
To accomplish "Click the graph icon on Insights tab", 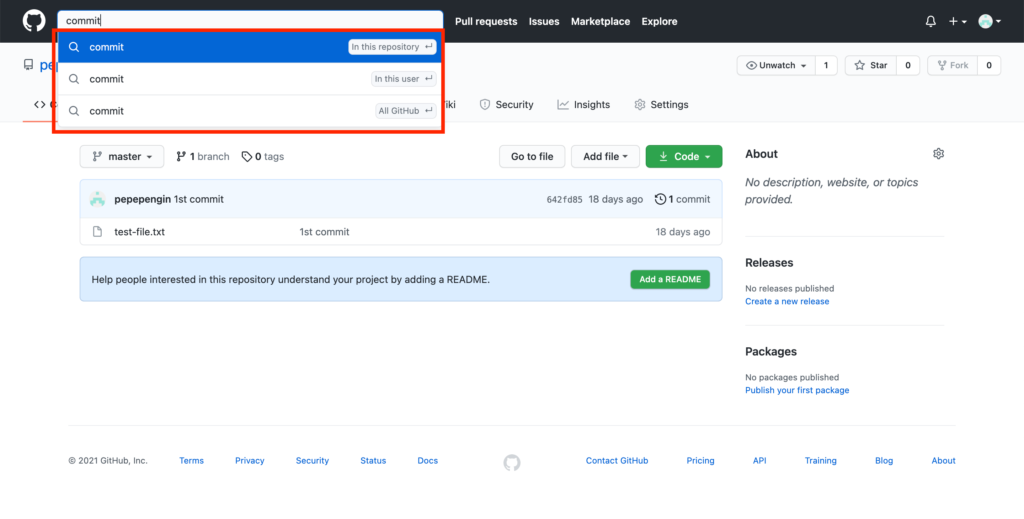I will tap(563, 104).
